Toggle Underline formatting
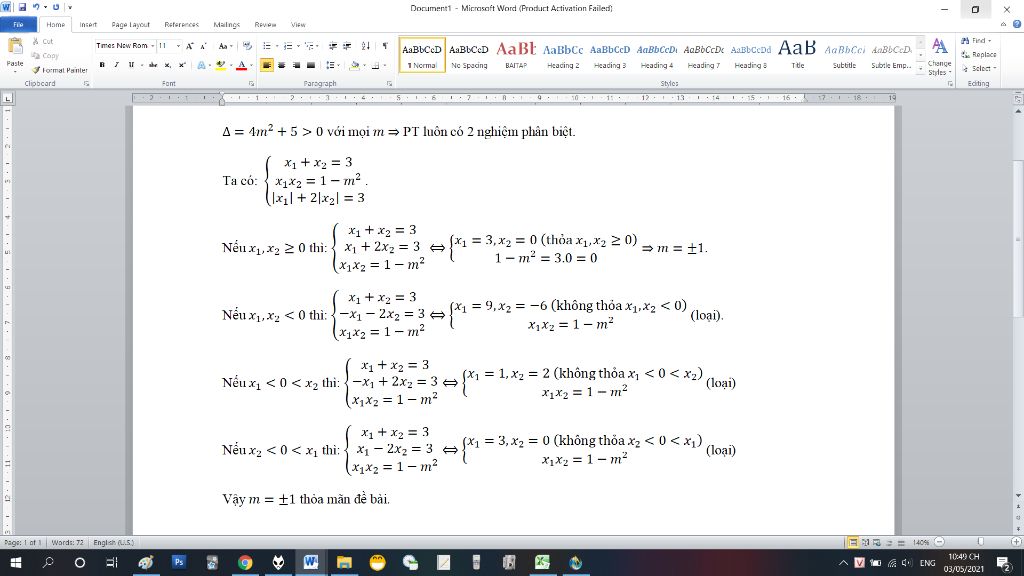Image resolution: width=1024 pixels, height=576 pixels. coord(131,65)
